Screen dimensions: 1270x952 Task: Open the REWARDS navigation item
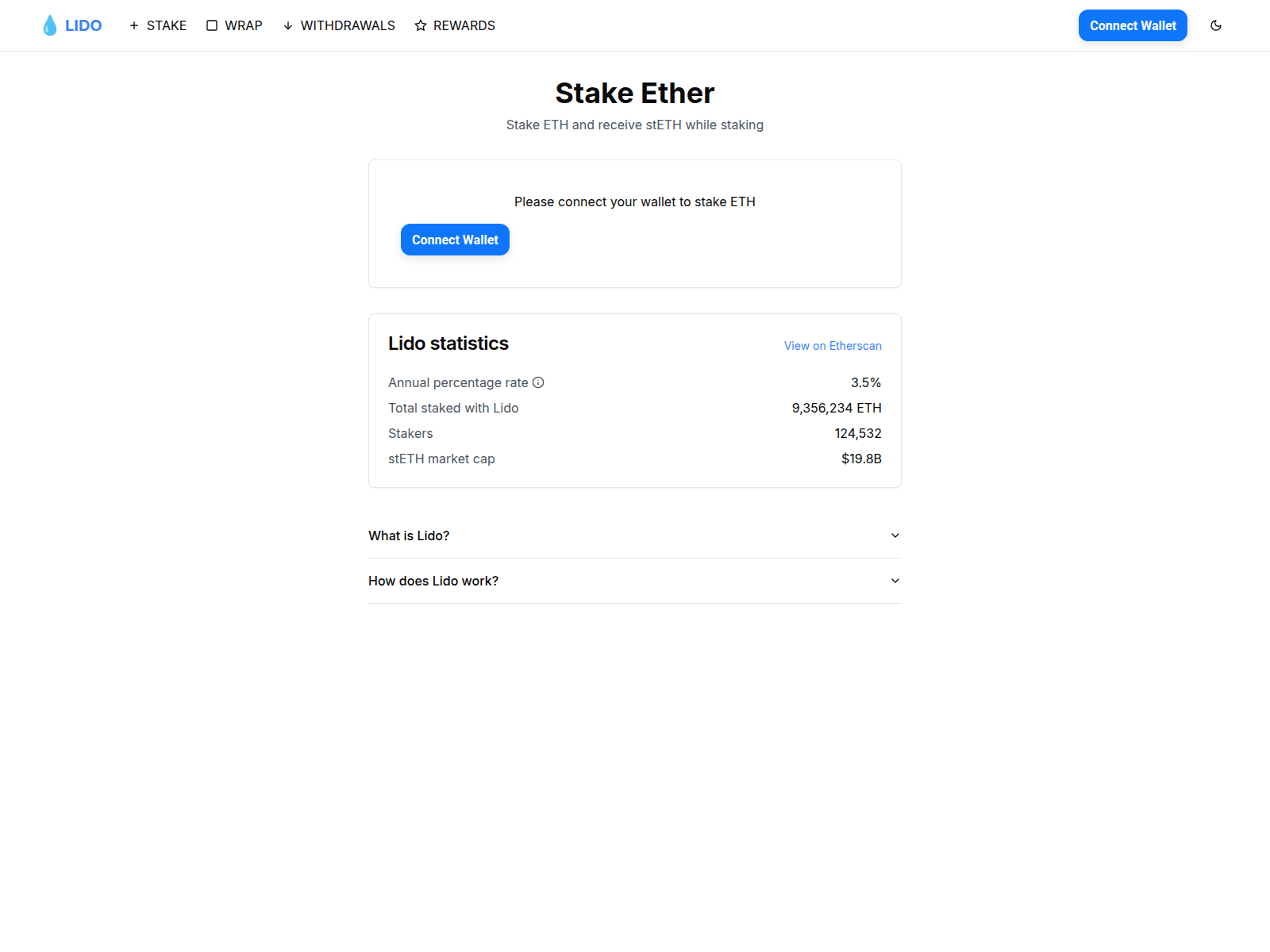click(x=455, y=25)
